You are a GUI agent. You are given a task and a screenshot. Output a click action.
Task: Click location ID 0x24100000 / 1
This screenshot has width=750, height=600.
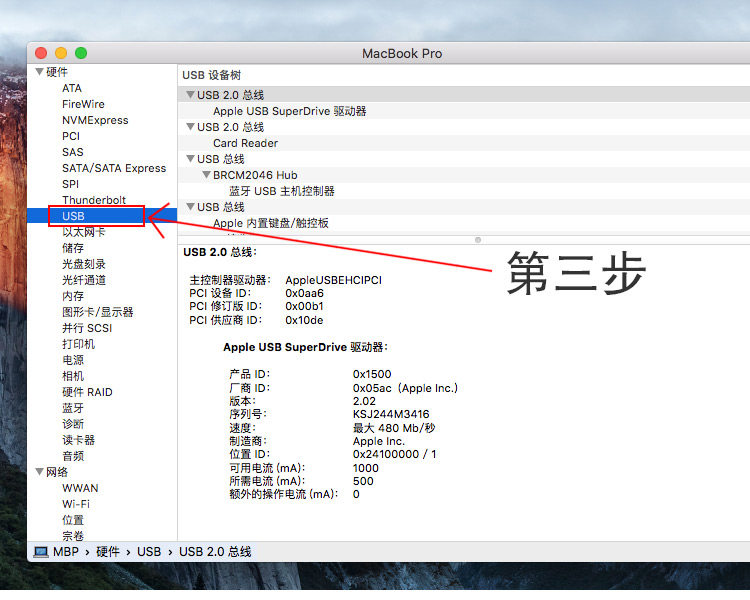click(394, 454)
